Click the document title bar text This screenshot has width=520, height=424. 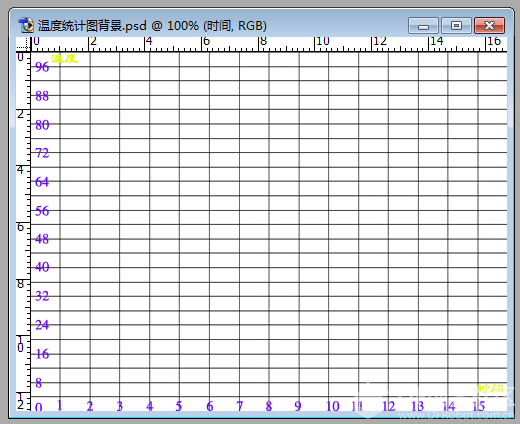[152, 26]
